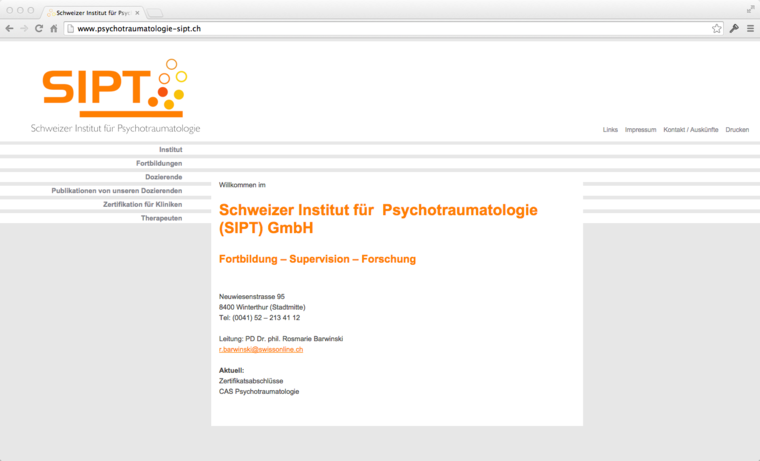Viewport: 760px width, 461px height.
Task: Click the 8400 Winterthur (Stadtmitte) line
Action: coord(262,307)
